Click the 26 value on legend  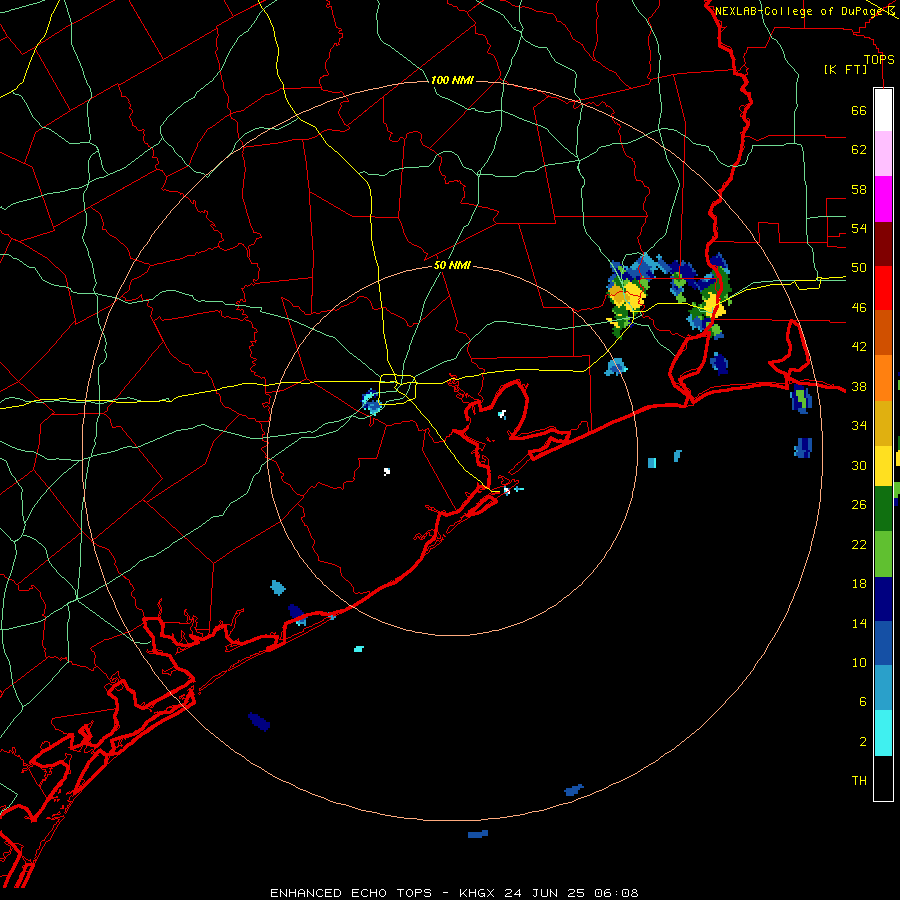point(859,505)
